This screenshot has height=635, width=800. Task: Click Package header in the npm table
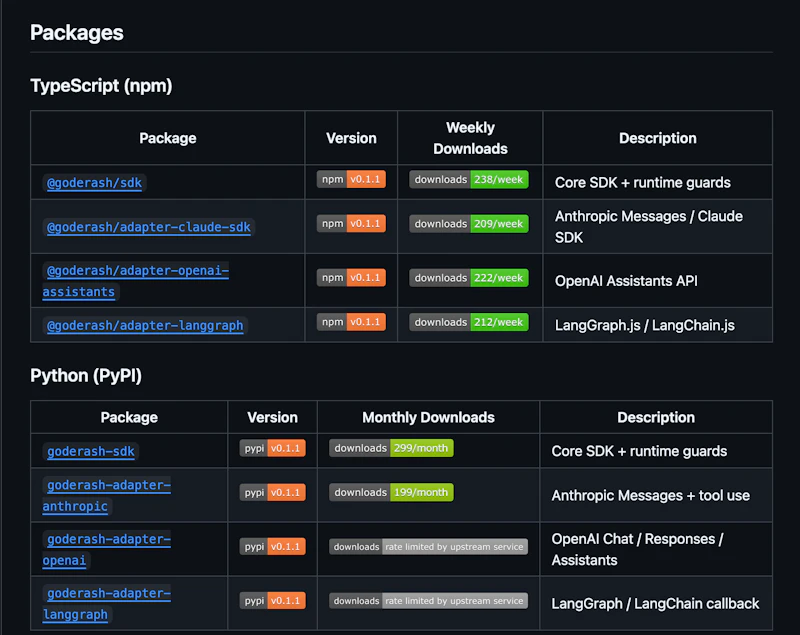168,138
